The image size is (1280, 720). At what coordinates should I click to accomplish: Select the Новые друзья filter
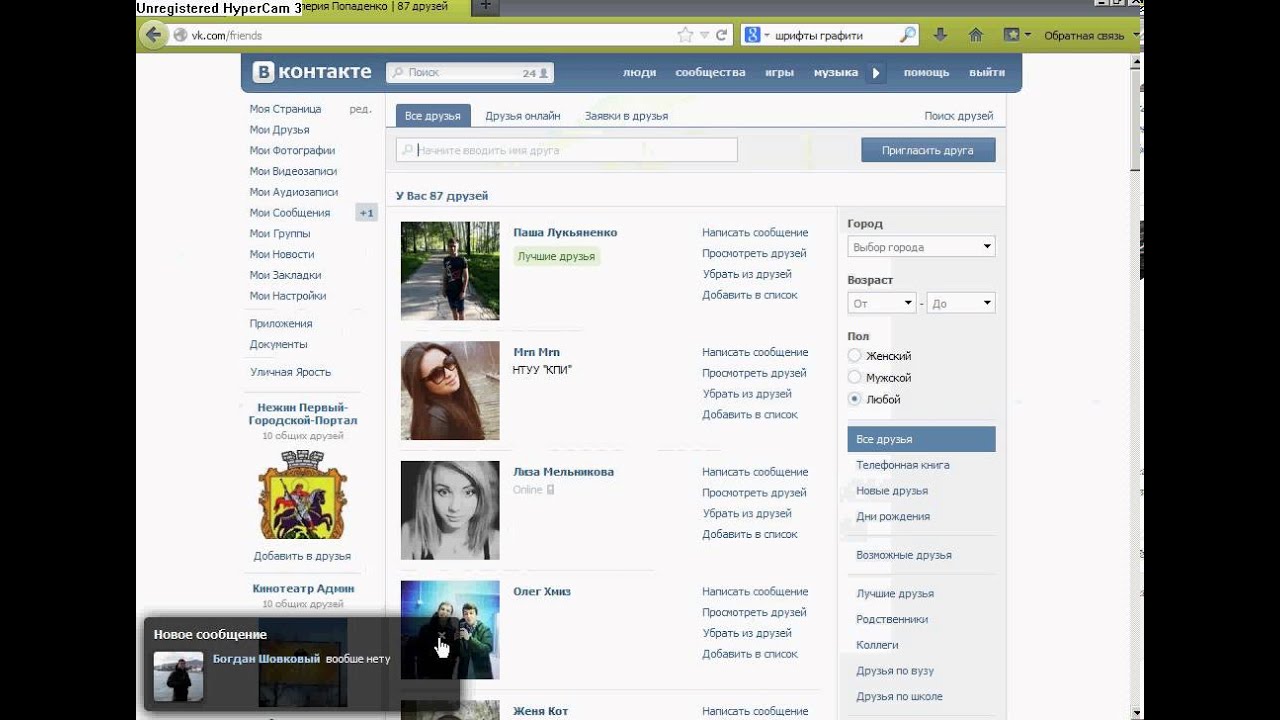[x=892, y=491]
